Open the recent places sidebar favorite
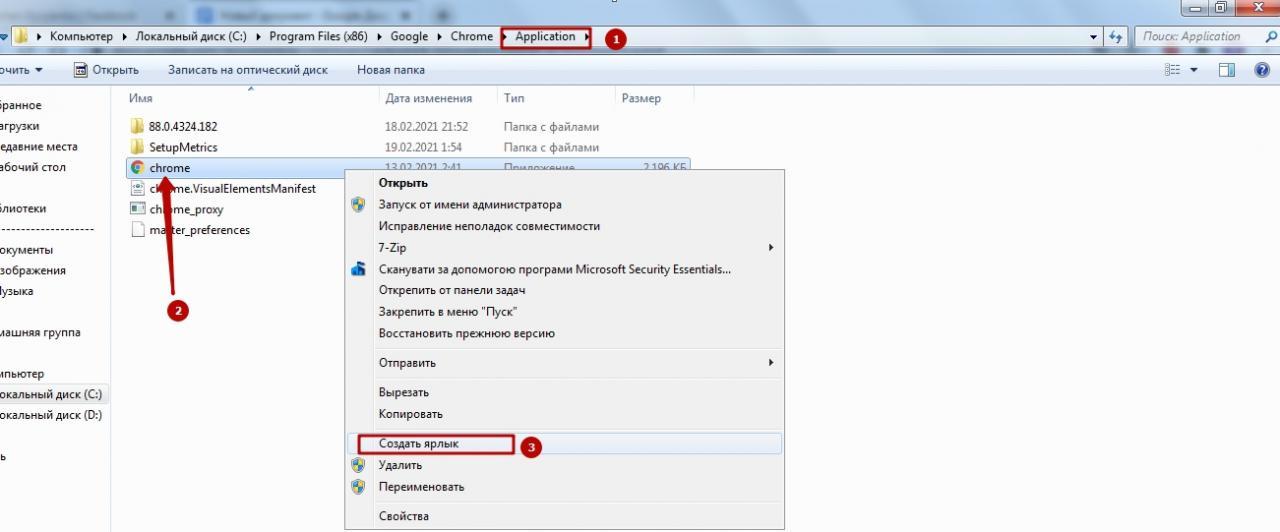The width and height of the screenshot is (1280, 532). tap(39, 146)
